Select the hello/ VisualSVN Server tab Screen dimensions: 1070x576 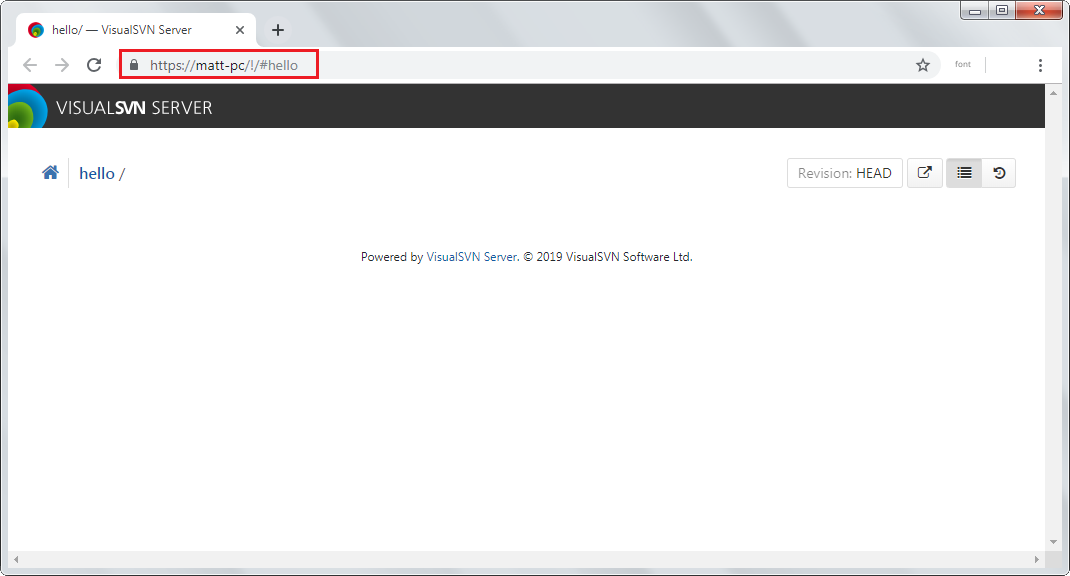tap(120, 30)
